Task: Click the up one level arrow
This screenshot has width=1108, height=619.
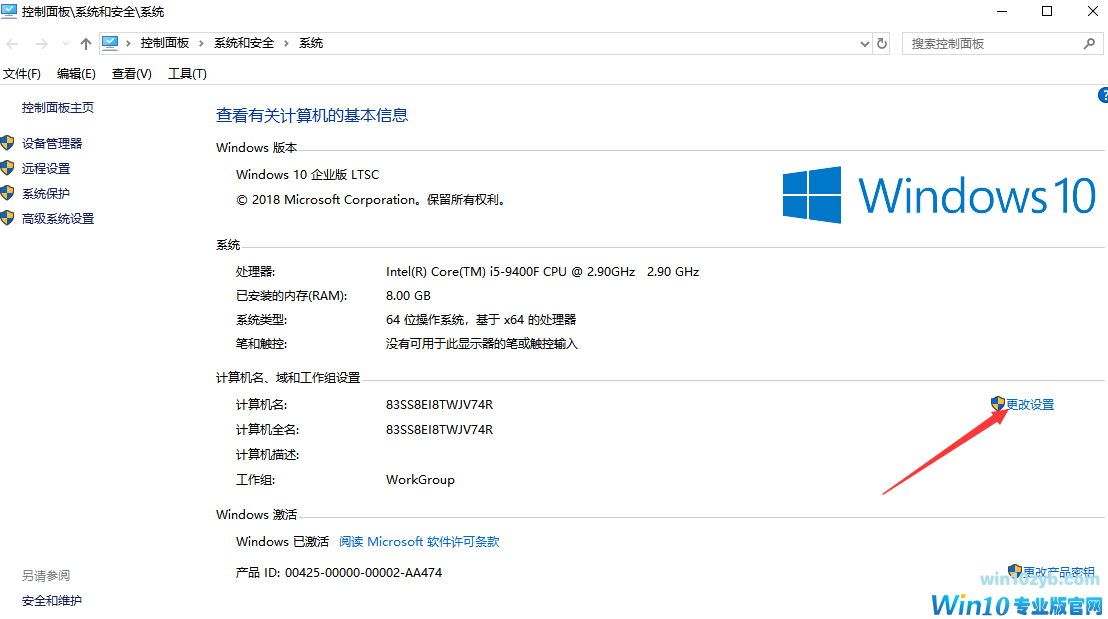Action: pyautogui.click(x=86, y=44)
